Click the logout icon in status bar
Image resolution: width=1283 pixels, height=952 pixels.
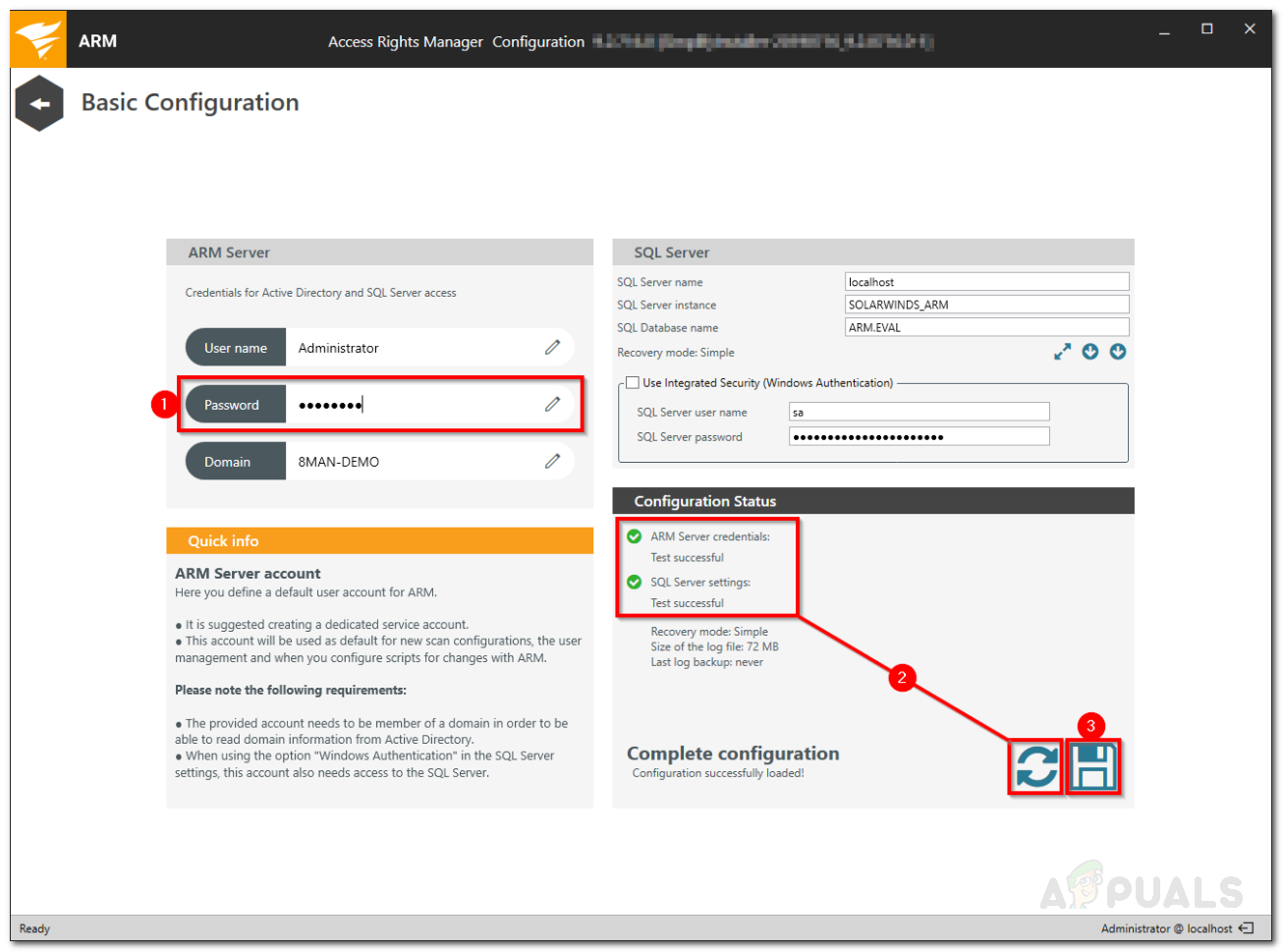click(1247, 928)
